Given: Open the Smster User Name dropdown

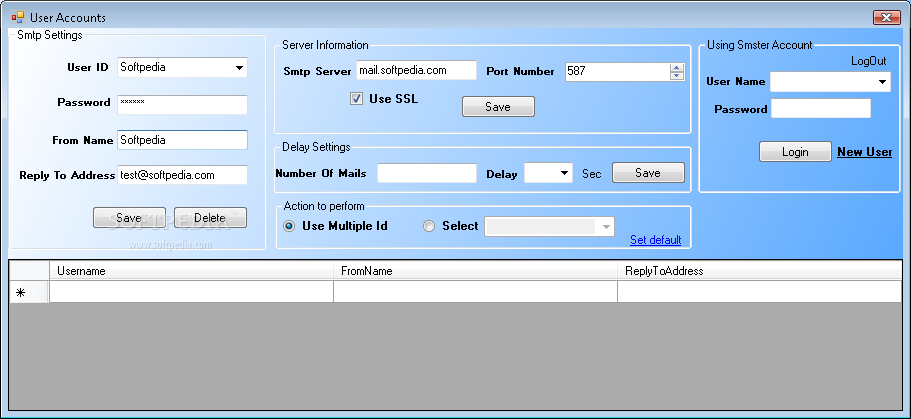Looking at the screenshot, I should [883, 82].
